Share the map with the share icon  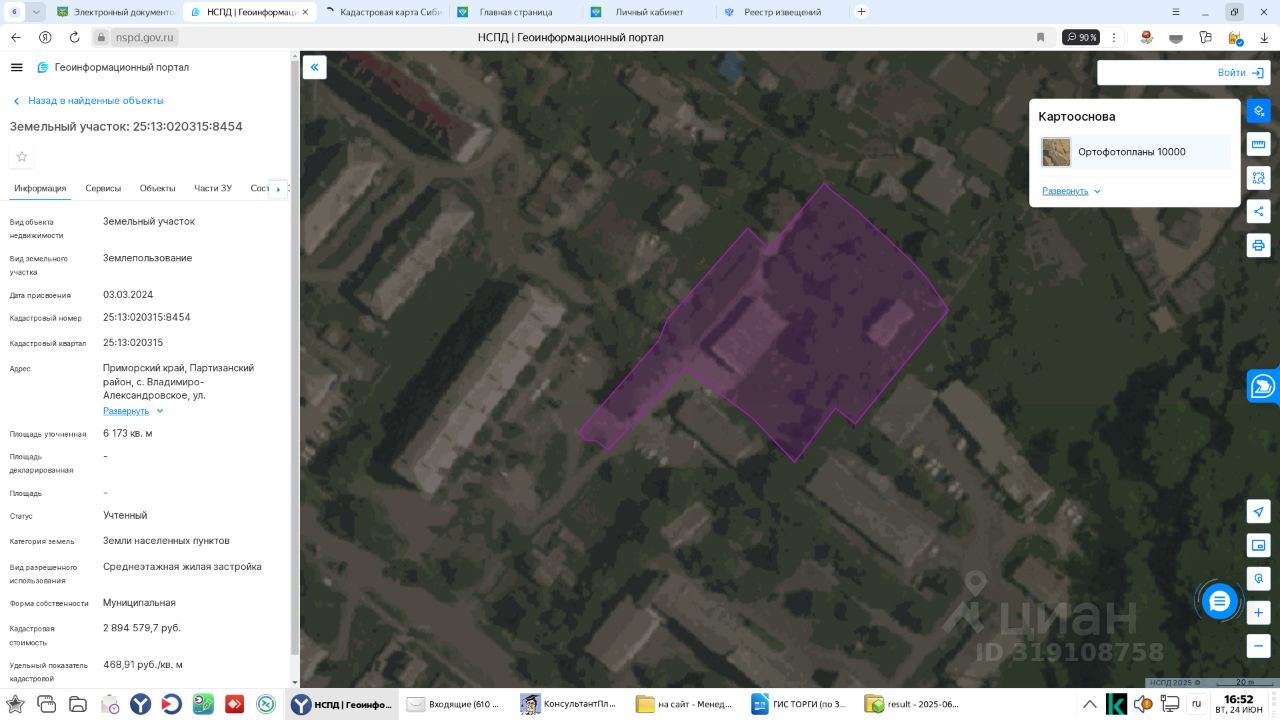[x=1258, y=211]
